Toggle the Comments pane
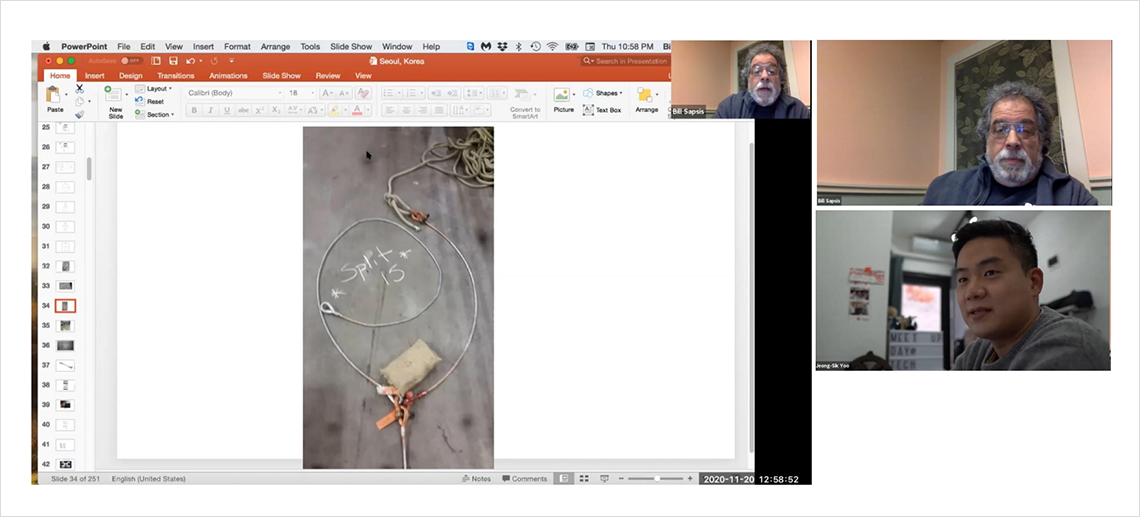Viewport: 1140px width, 517px height. tap(524, 478)
